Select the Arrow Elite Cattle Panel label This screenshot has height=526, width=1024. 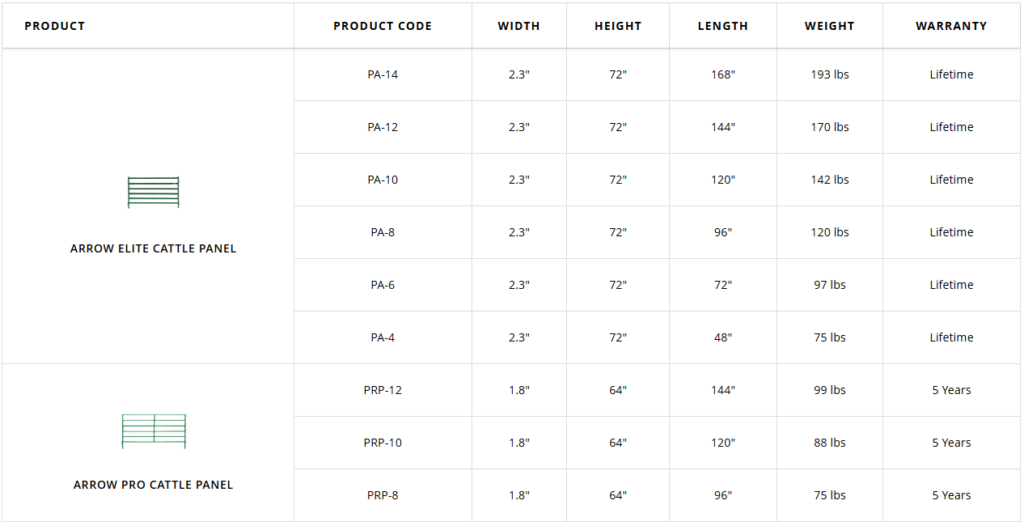click(x=153, y=248)
